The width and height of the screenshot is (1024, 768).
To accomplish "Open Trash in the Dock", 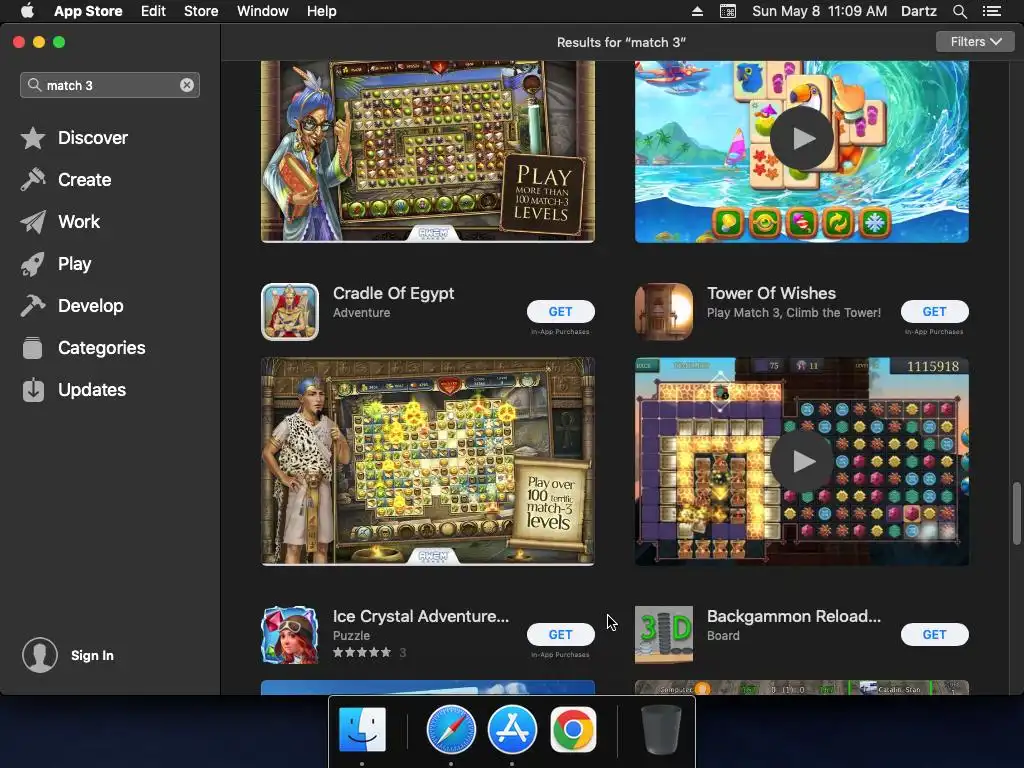I will [x=661, y=729].
